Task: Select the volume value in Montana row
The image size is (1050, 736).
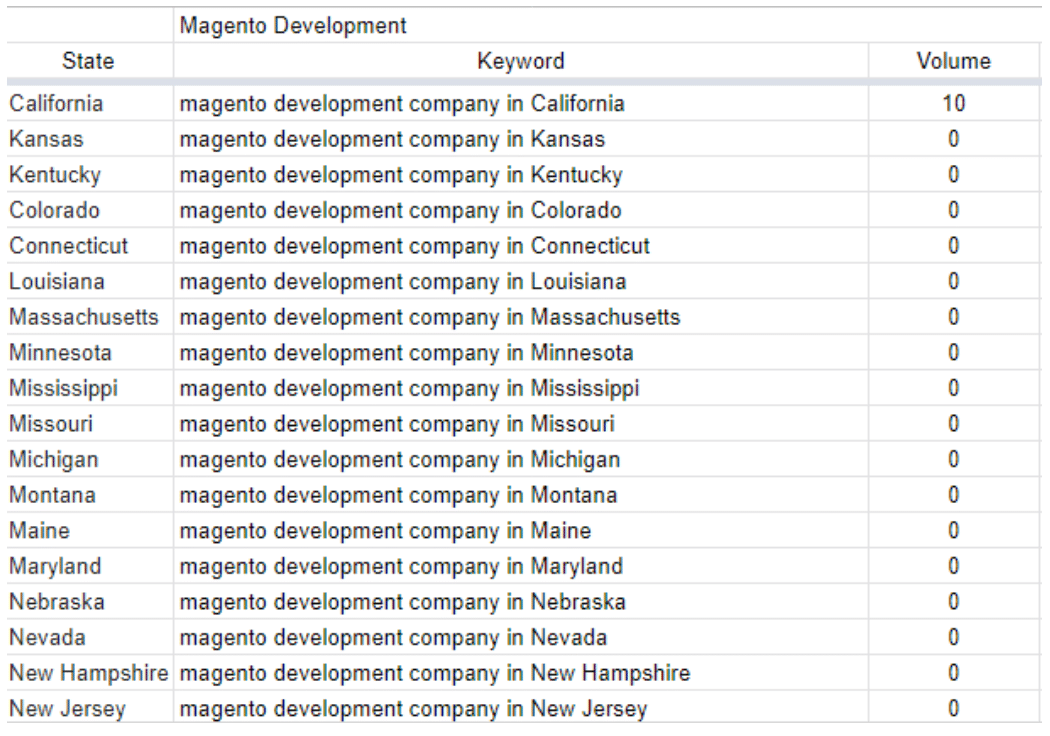Action: (x=954, y=494)
